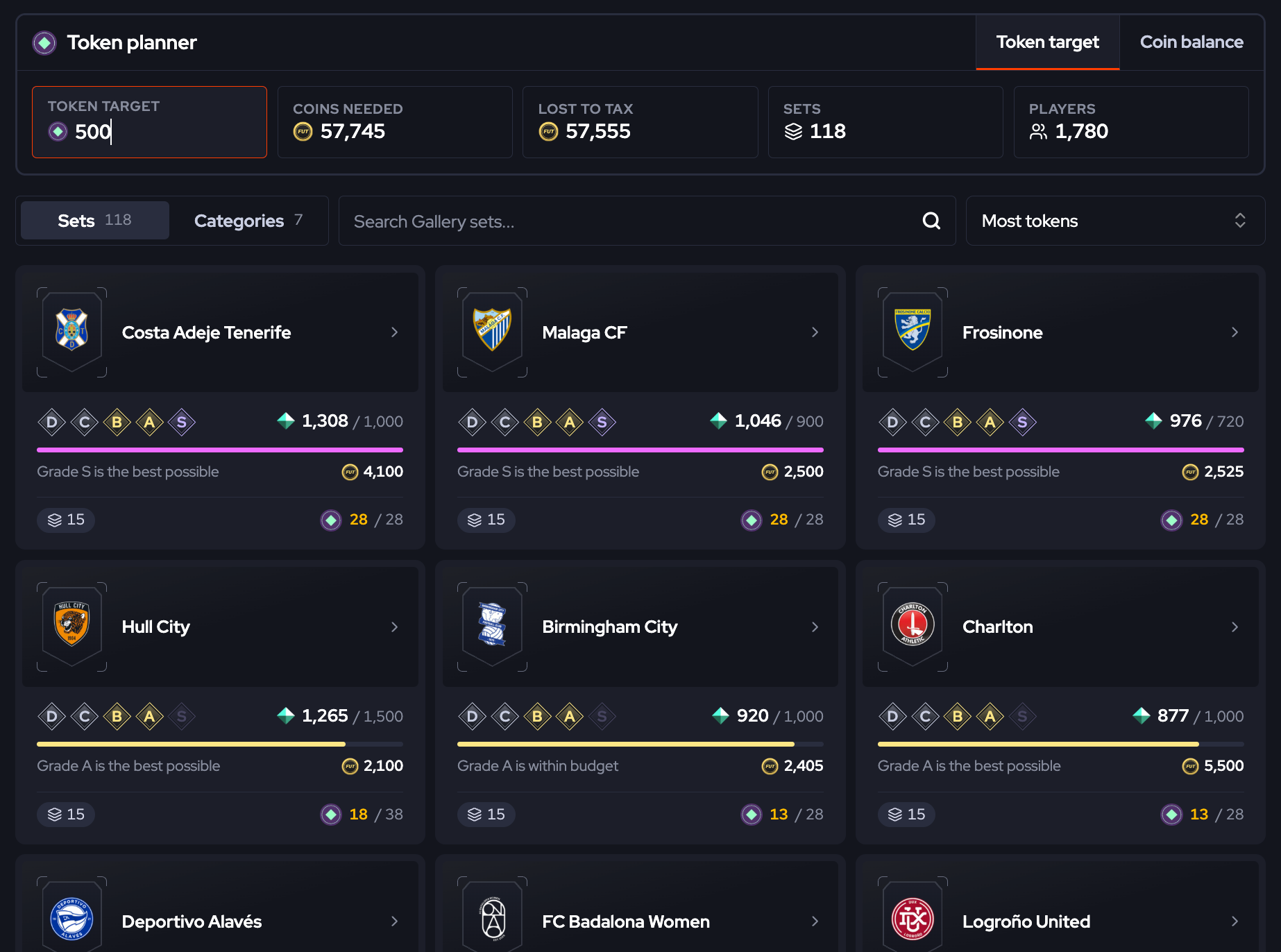Expand Costa Adeje Tenerife with its chevron

[394, 332]
